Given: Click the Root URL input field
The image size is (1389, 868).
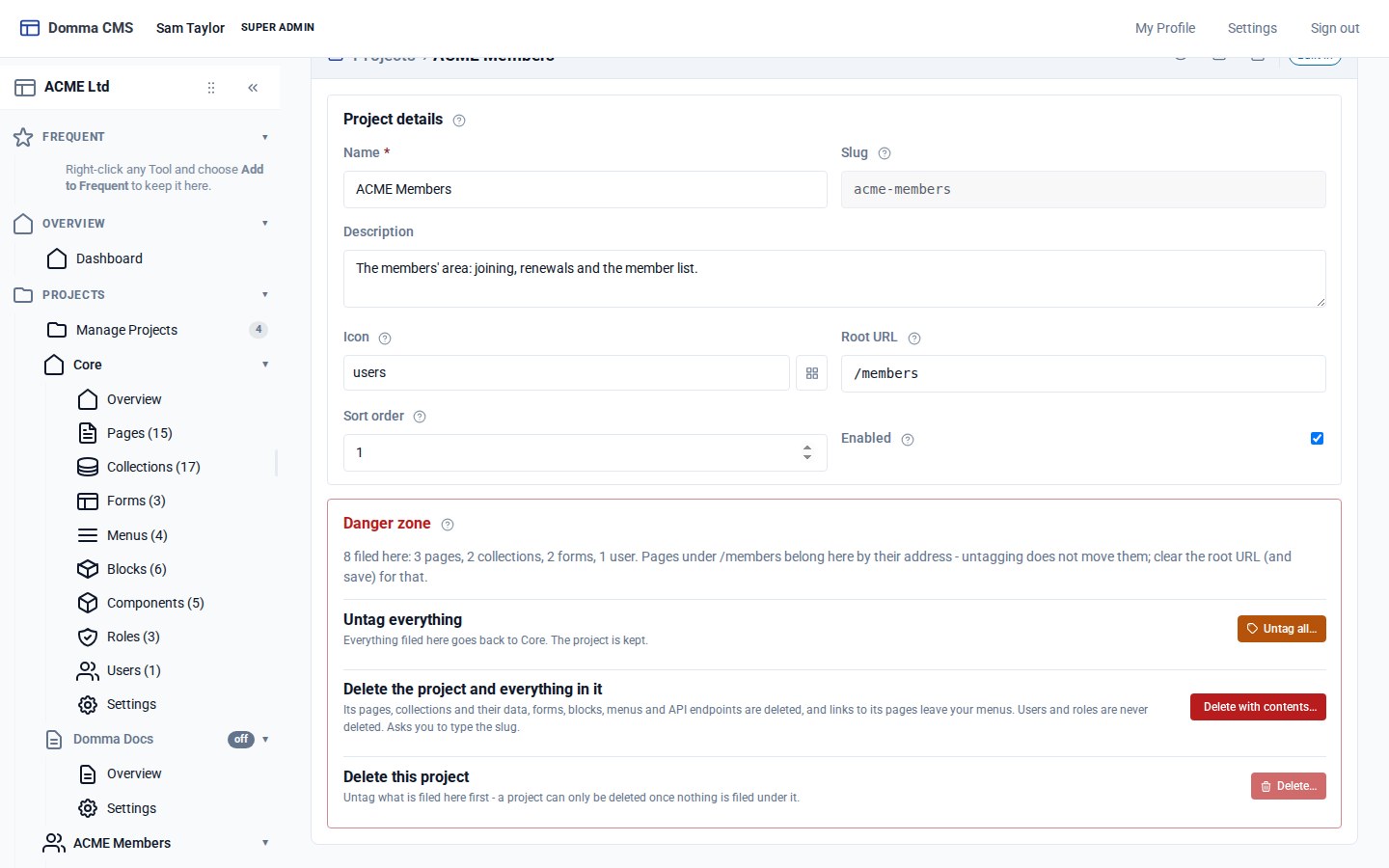Looking at the screenshot, I should (x=1083, y=374).
